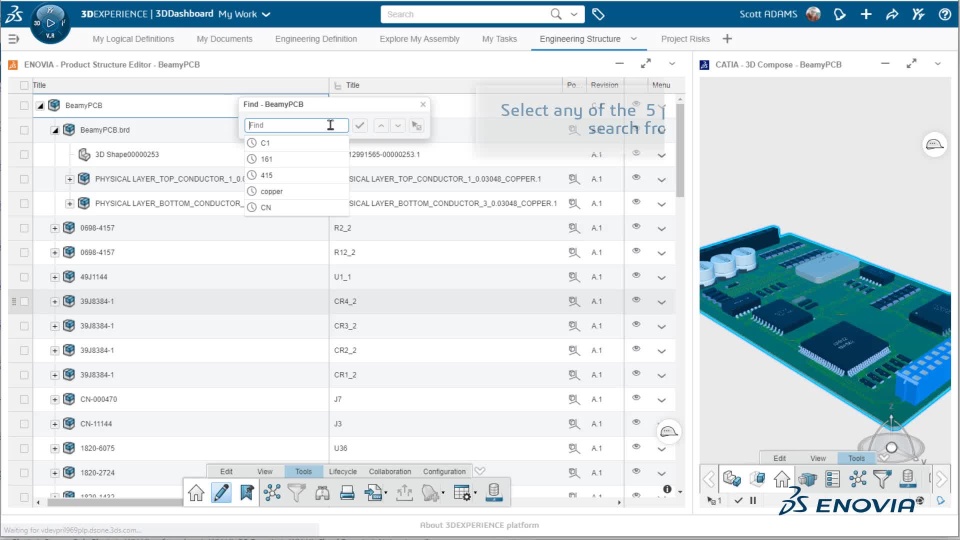Check the 49J1144 row checkbox
960x540 pixels.
24,277
